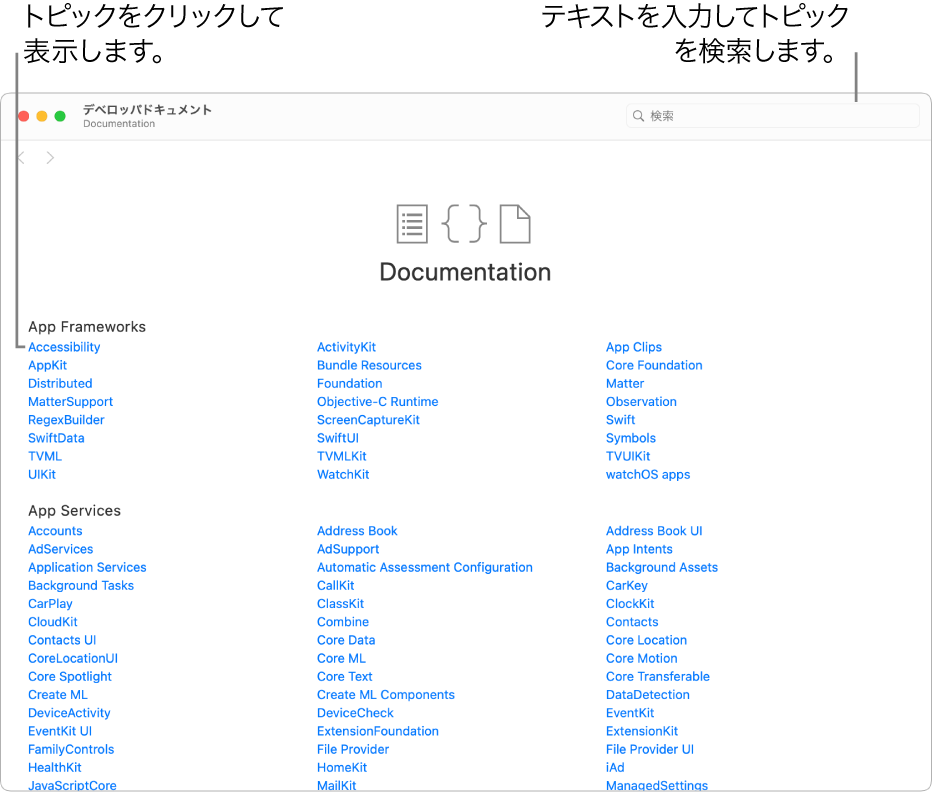Open the TVML link
This screenshot has height=793, width=934.
[x=45, y=456]
